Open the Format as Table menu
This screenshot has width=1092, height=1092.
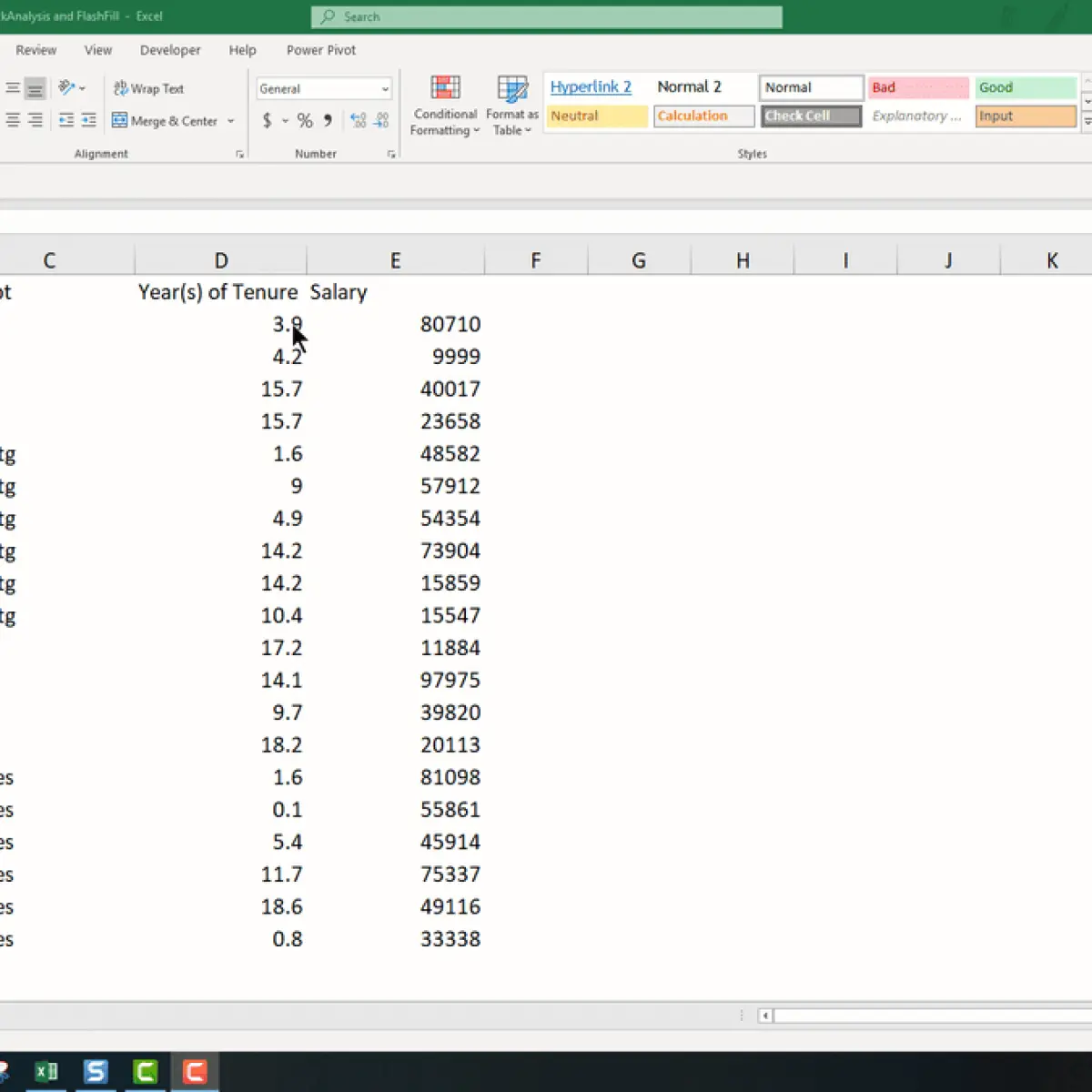point(512,106)
